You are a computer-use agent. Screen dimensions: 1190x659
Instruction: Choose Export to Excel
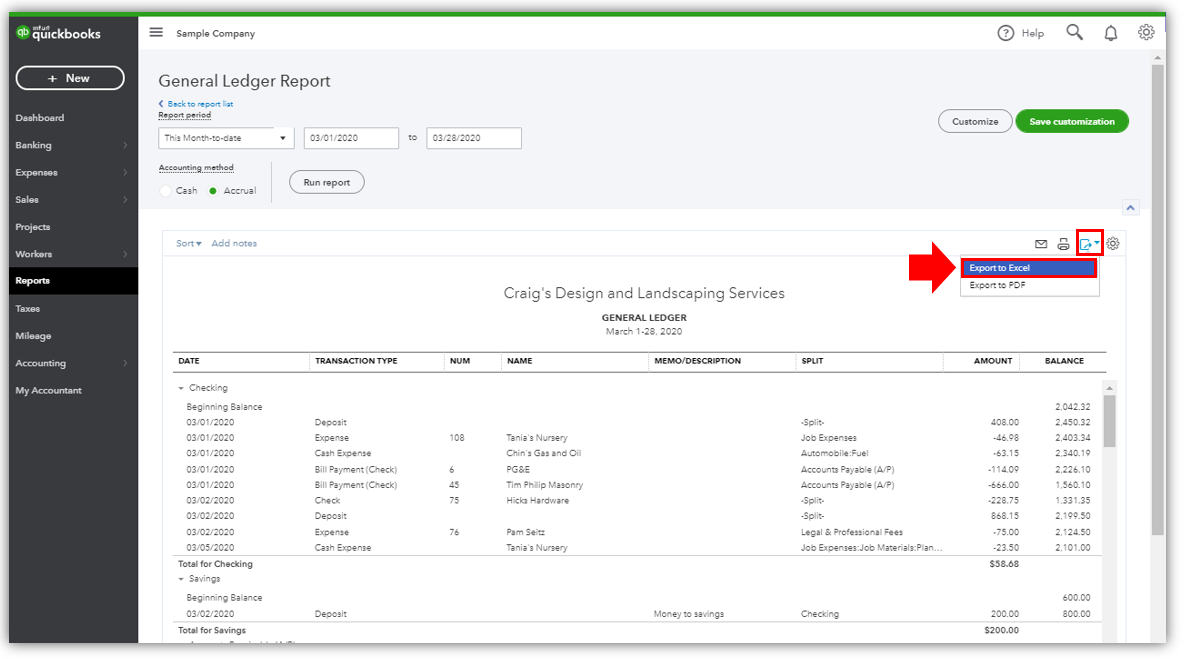coord(1029,268)
